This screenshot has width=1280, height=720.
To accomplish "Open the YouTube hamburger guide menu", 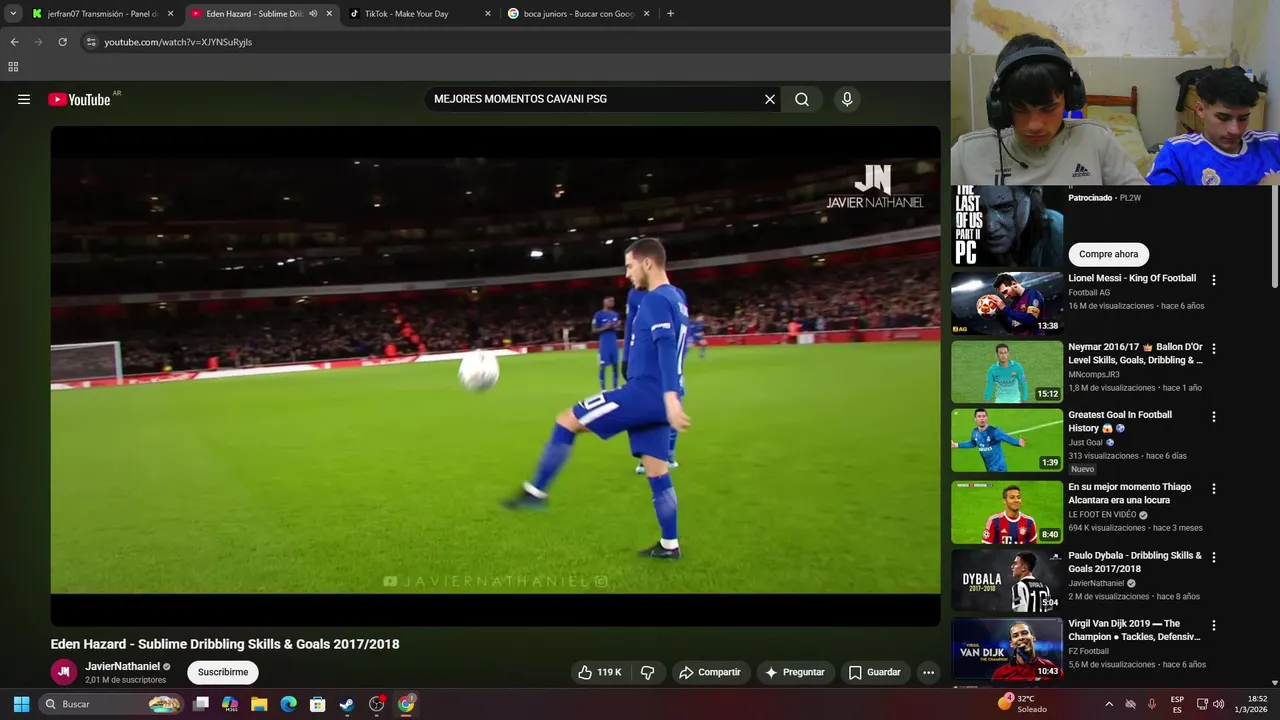I will click(24, 99).
